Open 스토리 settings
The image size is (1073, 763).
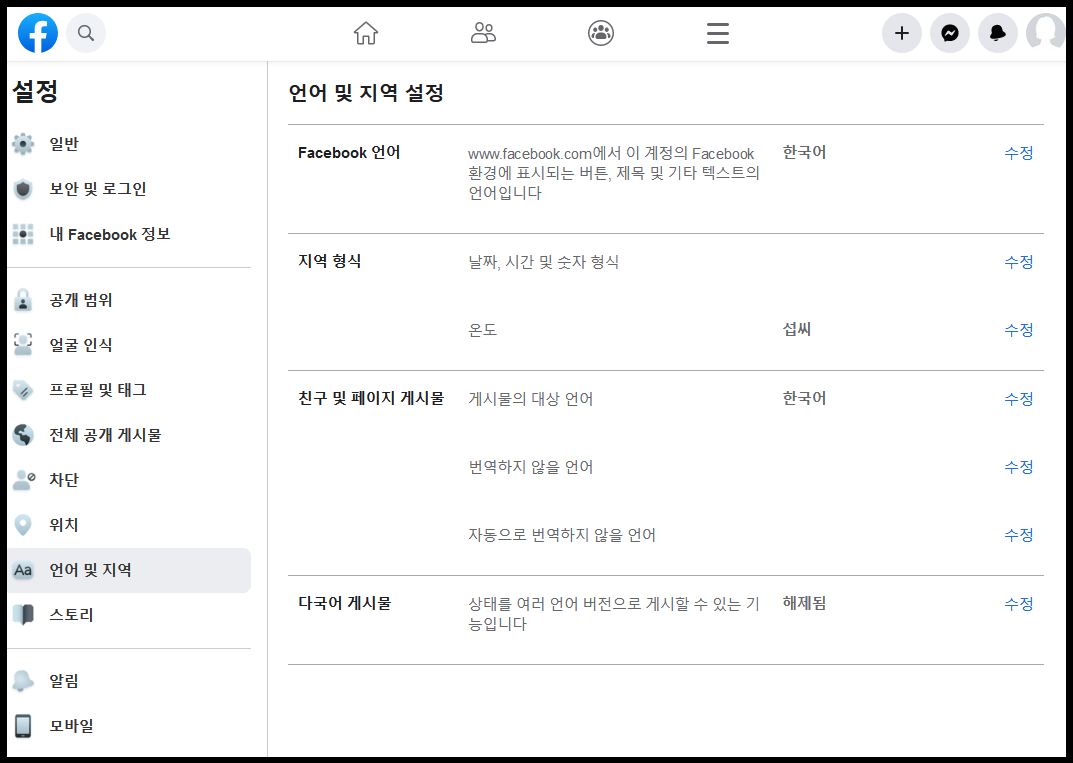point(71,615)
